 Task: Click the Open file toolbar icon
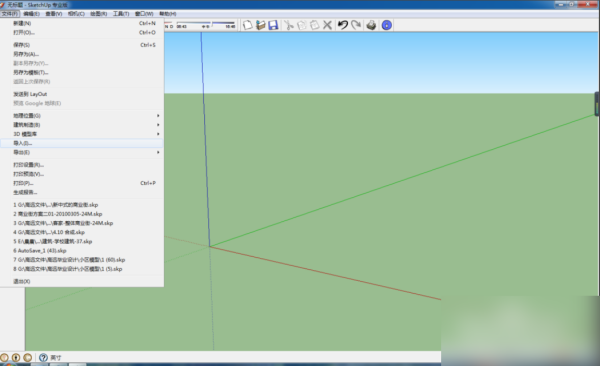click(x=261, y=25)
